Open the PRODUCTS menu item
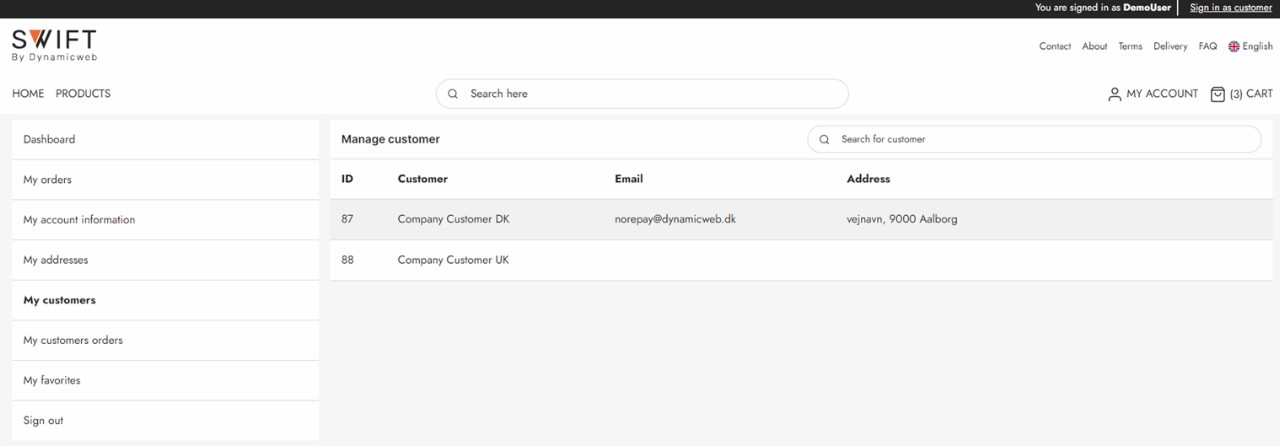 83,94
